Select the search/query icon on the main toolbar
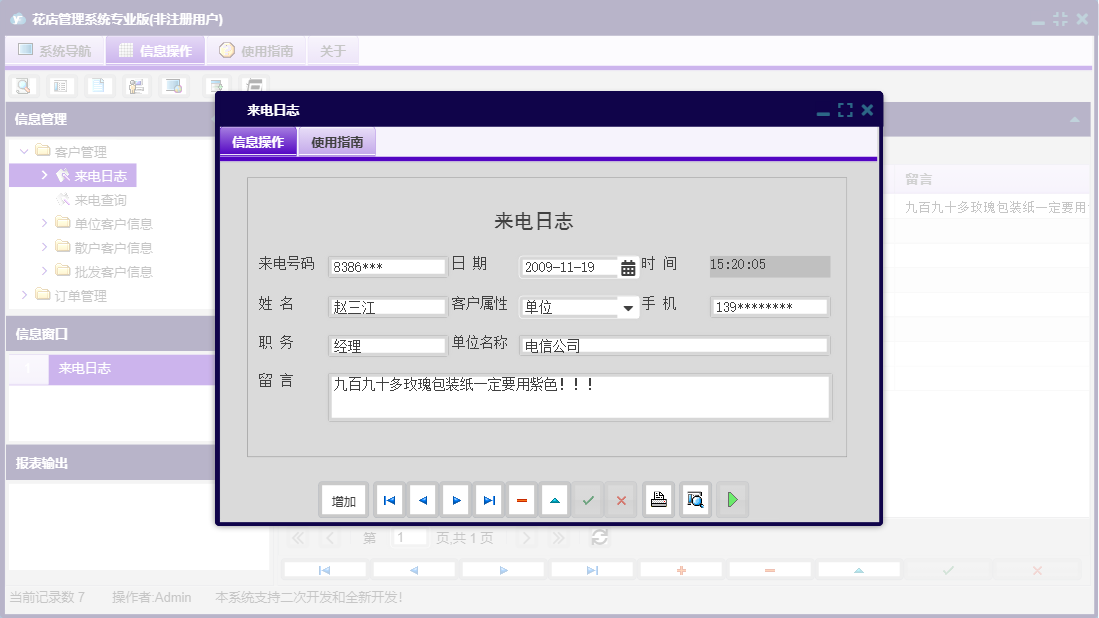This screenshot has width=1099, height=618. (x=24, y=86)
